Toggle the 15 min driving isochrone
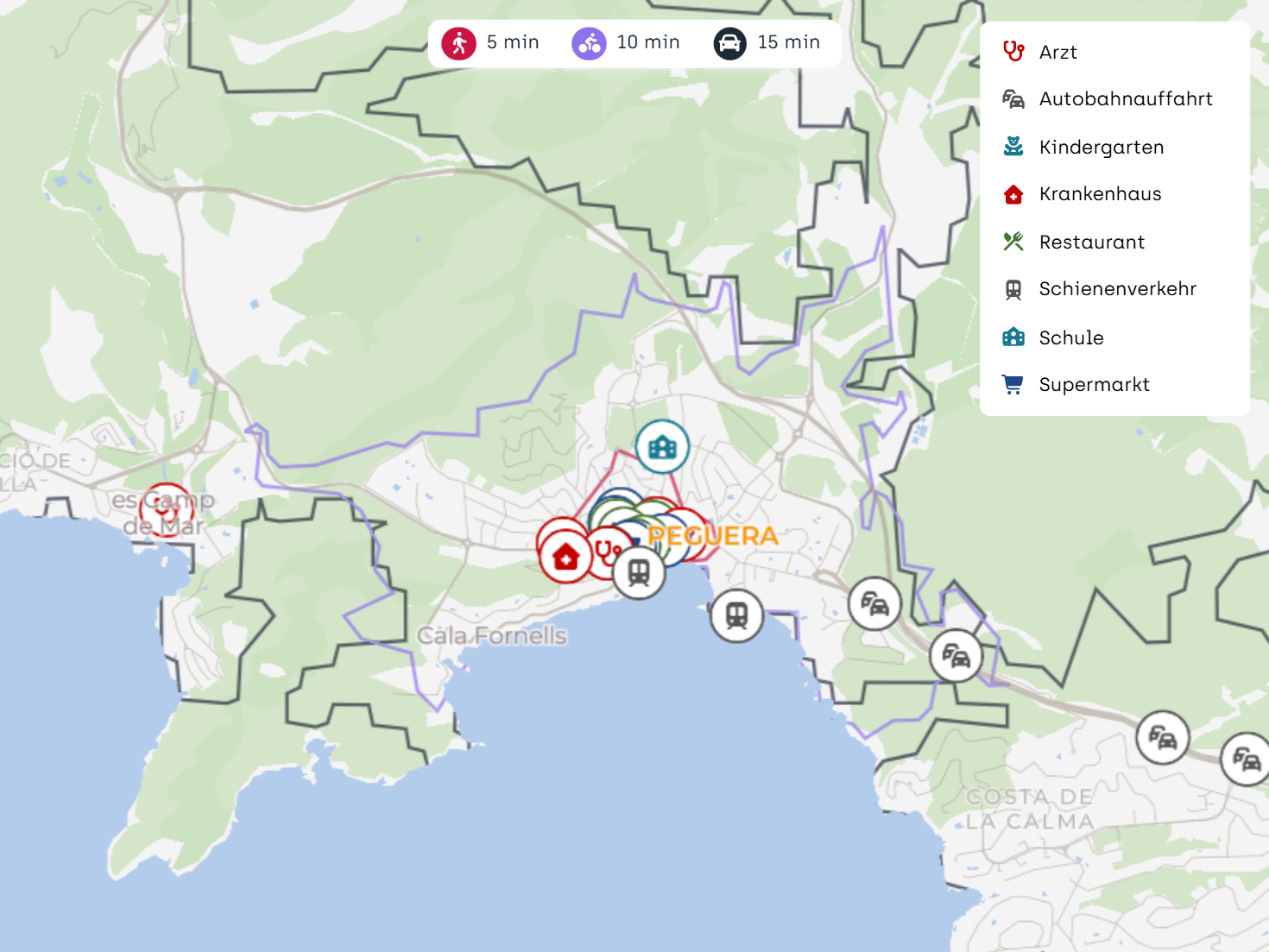This screenshot has width=1269, height=952. point(767,42)
